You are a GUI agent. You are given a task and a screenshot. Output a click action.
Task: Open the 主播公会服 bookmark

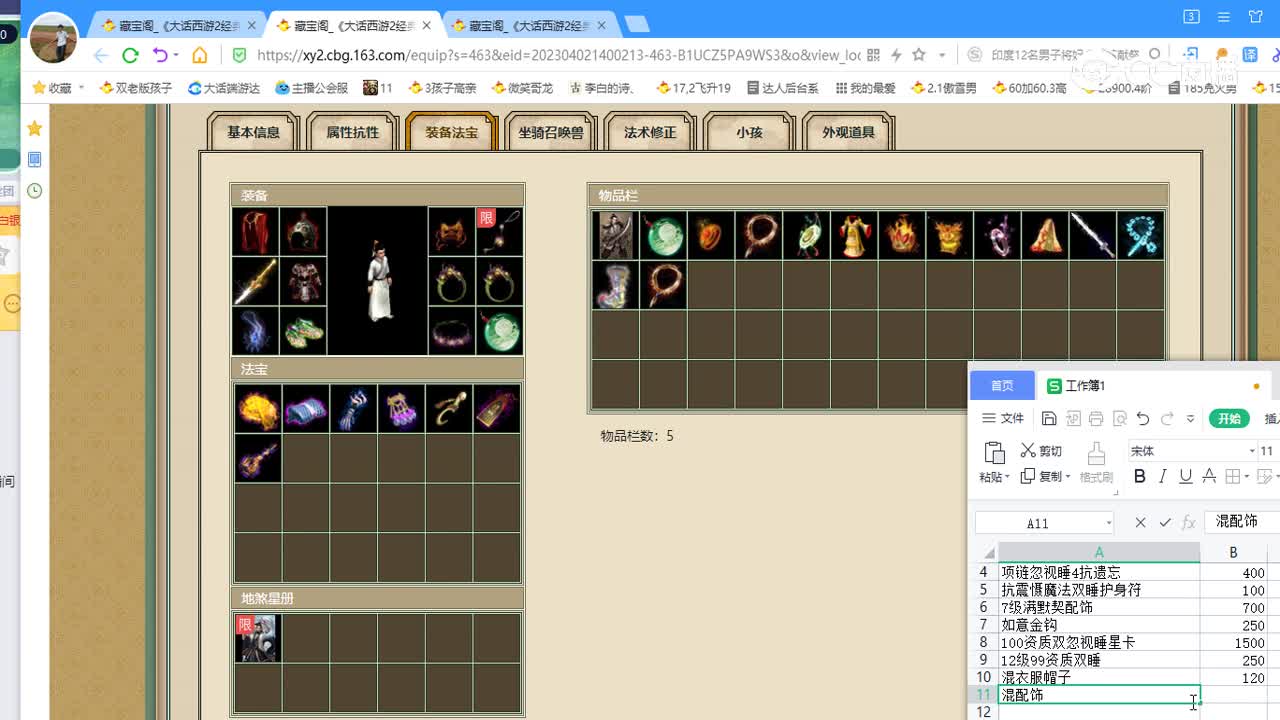point(312,88)
